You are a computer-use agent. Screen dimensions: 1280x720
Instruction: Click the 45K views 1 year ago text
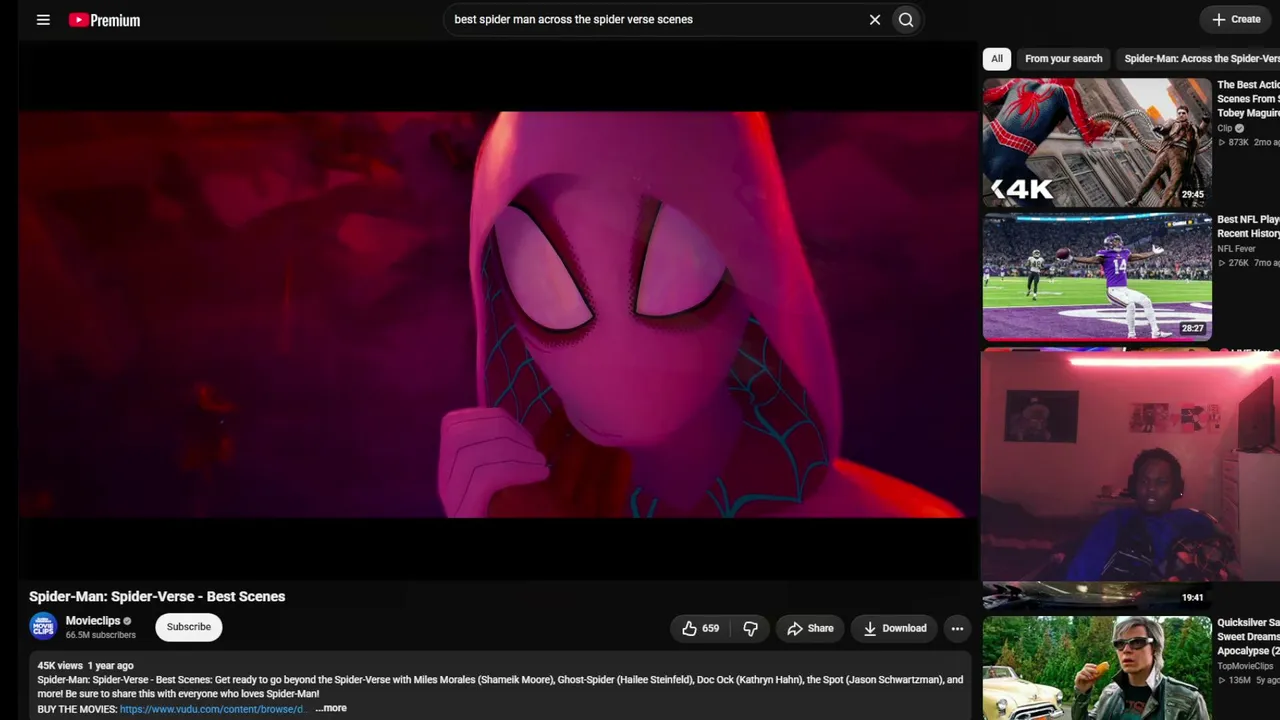click(x=85, y=665)
